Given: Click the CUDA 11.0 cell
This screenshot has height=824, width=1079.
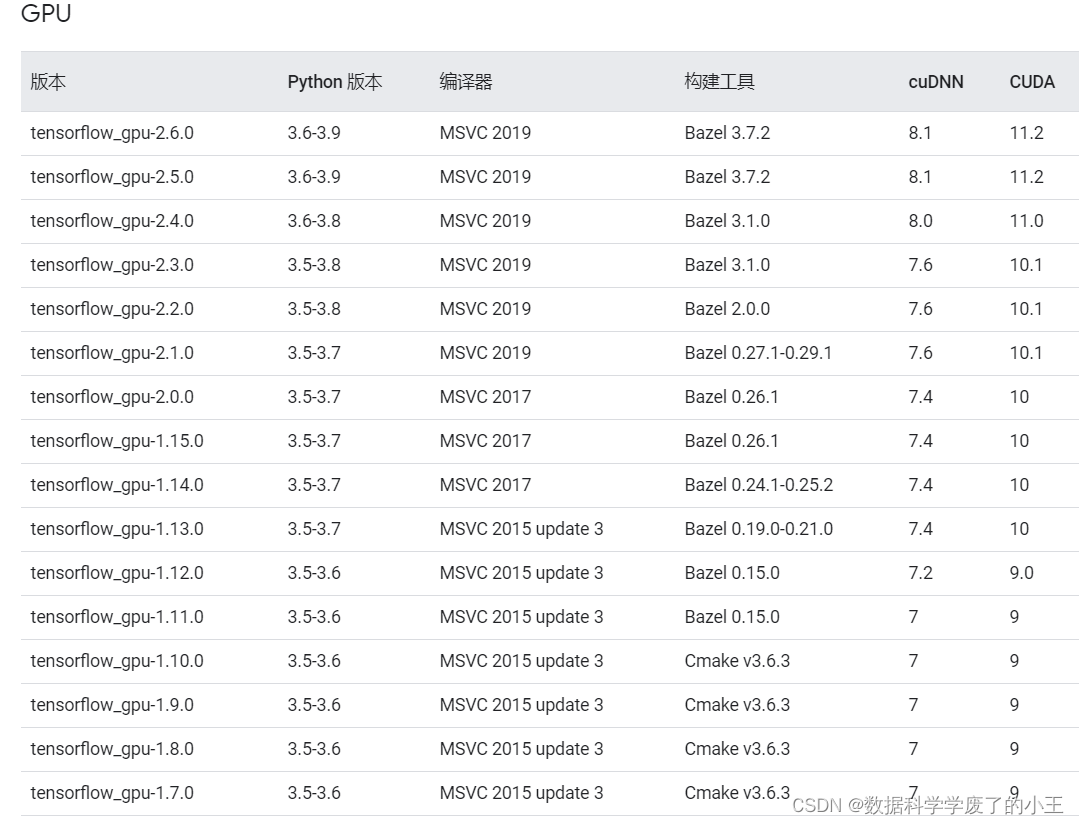Looking at the screenshot, I should tap(1027, 221).
